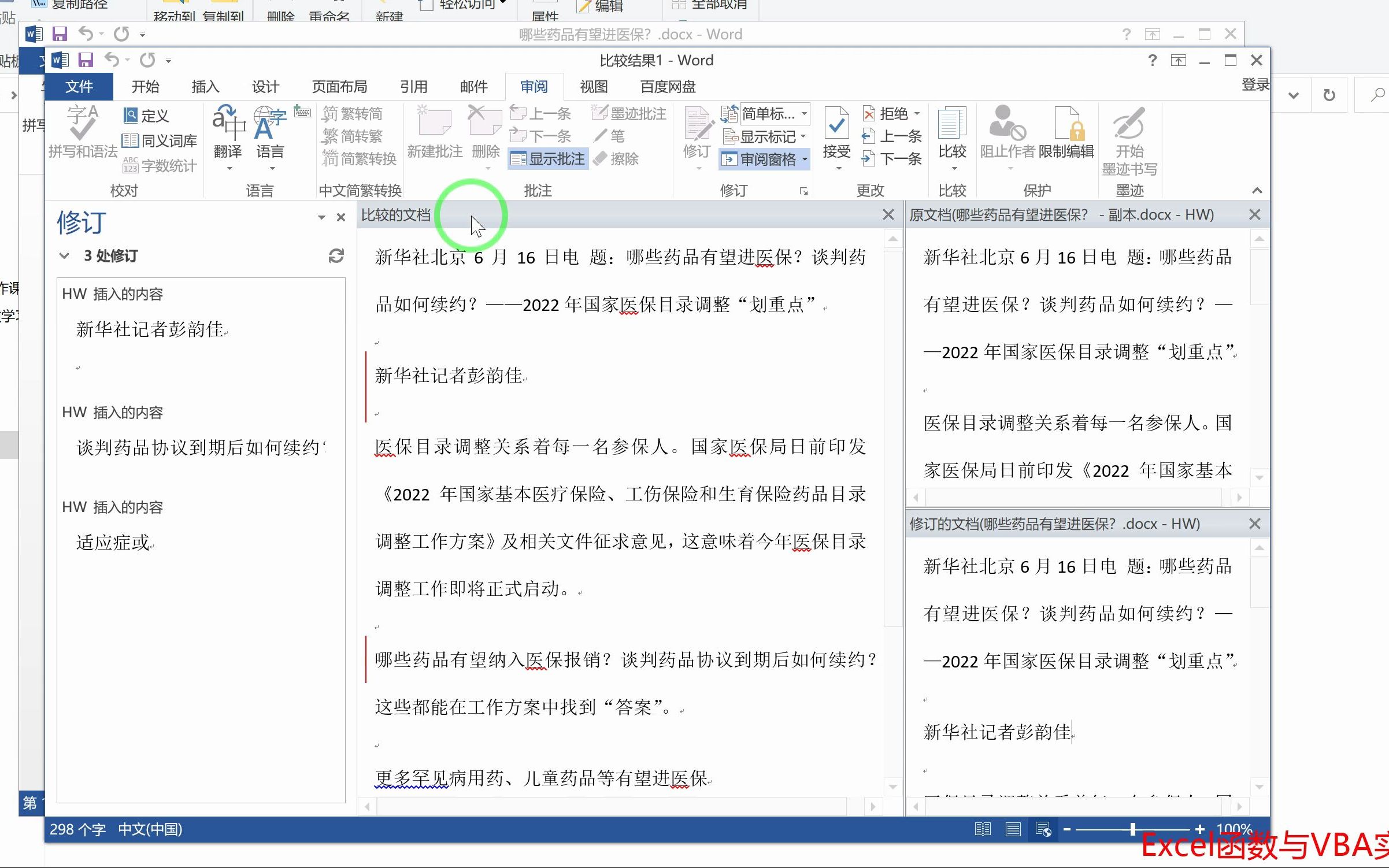1389x868 pixels.
Task: Open Chinese conversion (简繁转换) options
Action: (359, 159)
